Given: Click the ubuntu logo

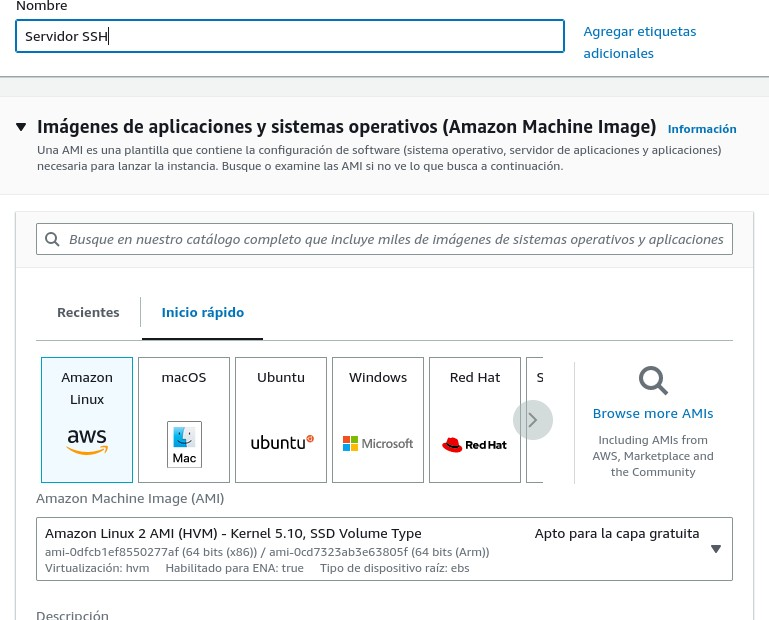Looking at the screenshot, I should (x=282, y=442).
